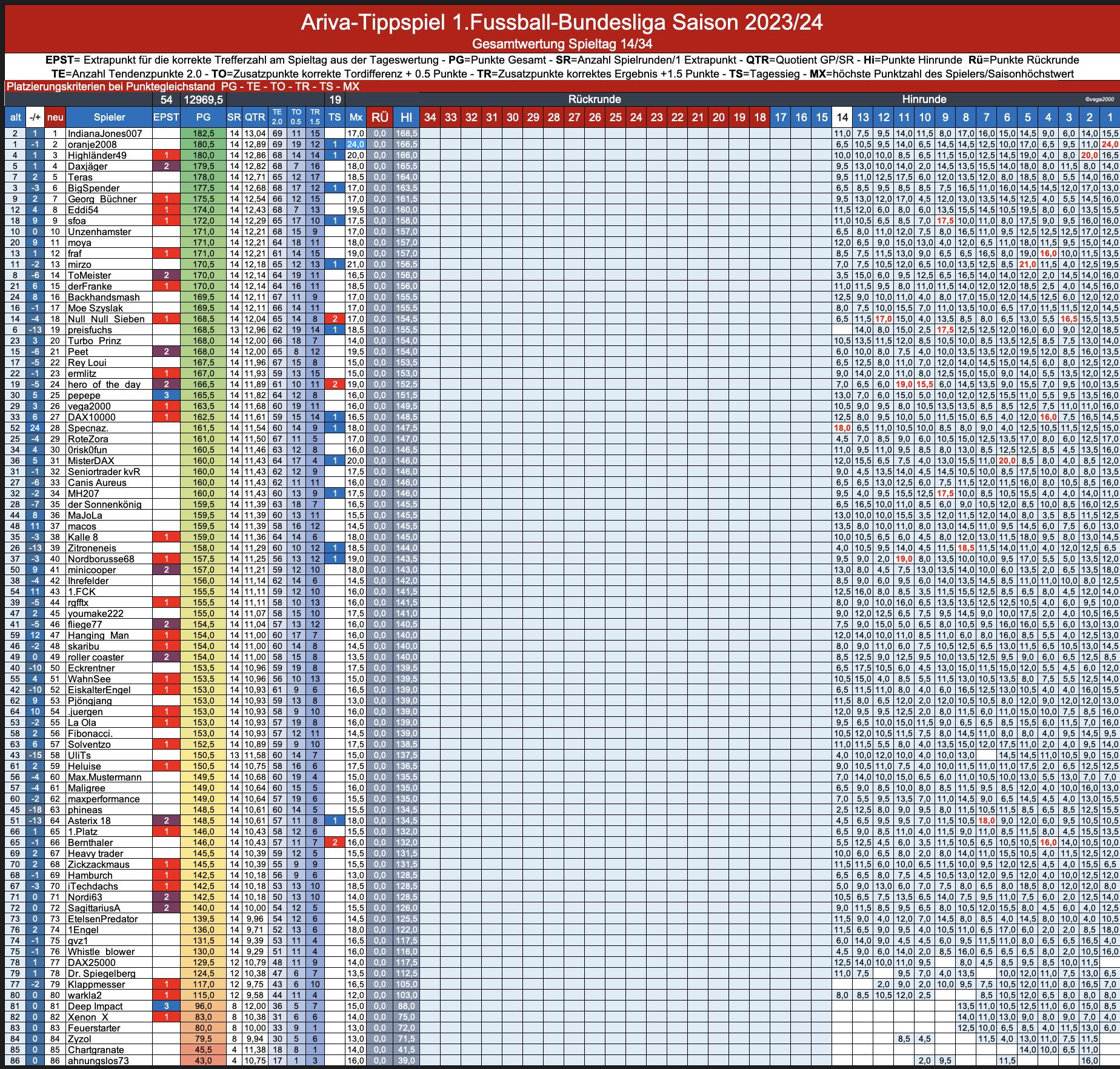Click the 'HI' column header

click(x=406, y=118)
